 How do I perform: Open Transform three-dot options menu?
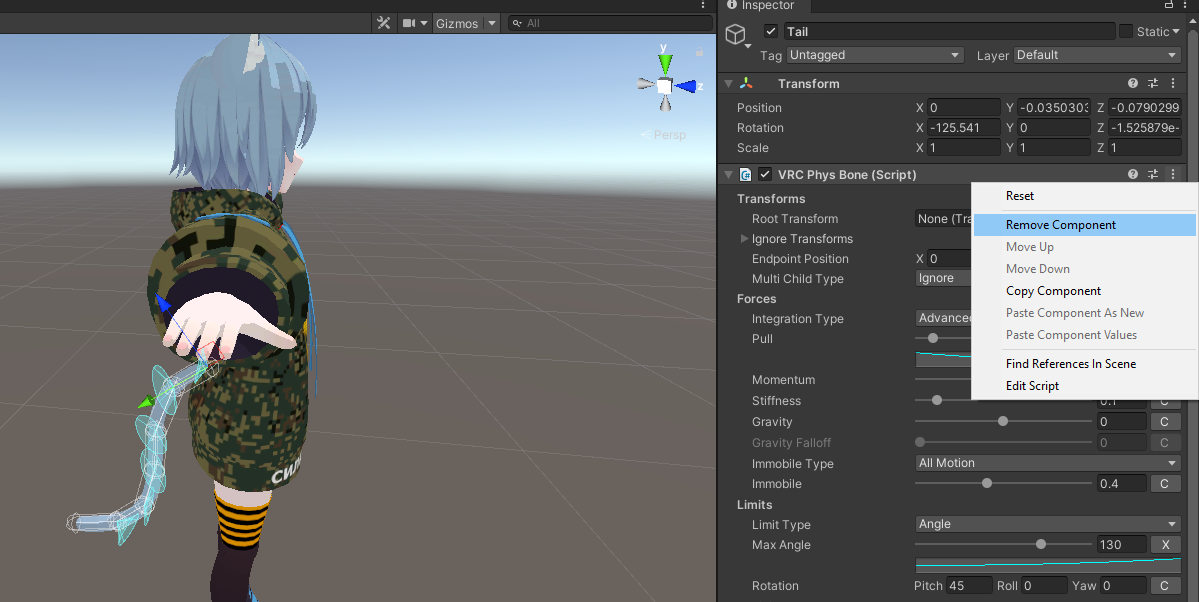(x=1172, y=83)
